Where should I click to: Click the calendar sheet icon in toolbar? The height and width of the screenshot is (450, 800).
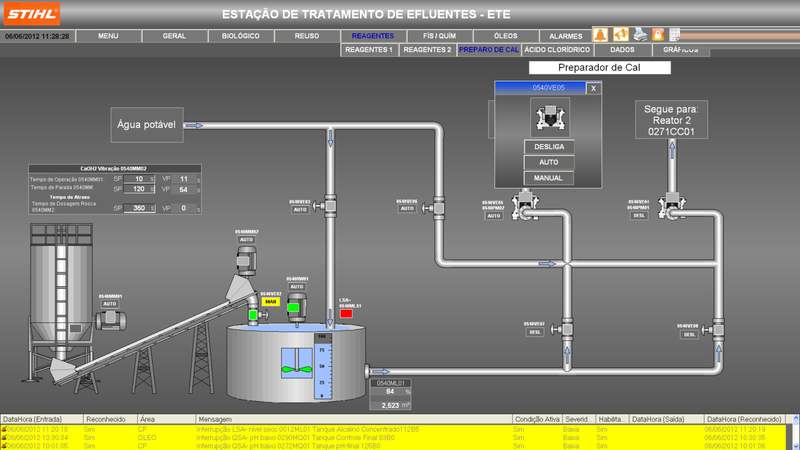674,35
